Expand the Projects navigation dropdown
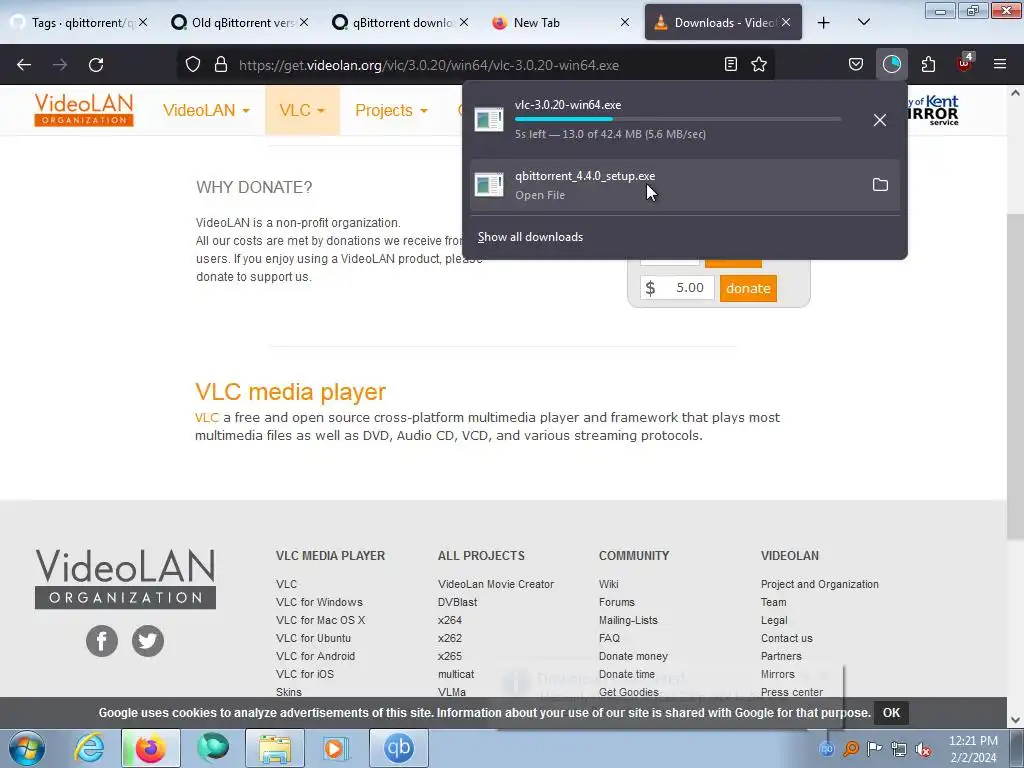 (x=391, y=110)
